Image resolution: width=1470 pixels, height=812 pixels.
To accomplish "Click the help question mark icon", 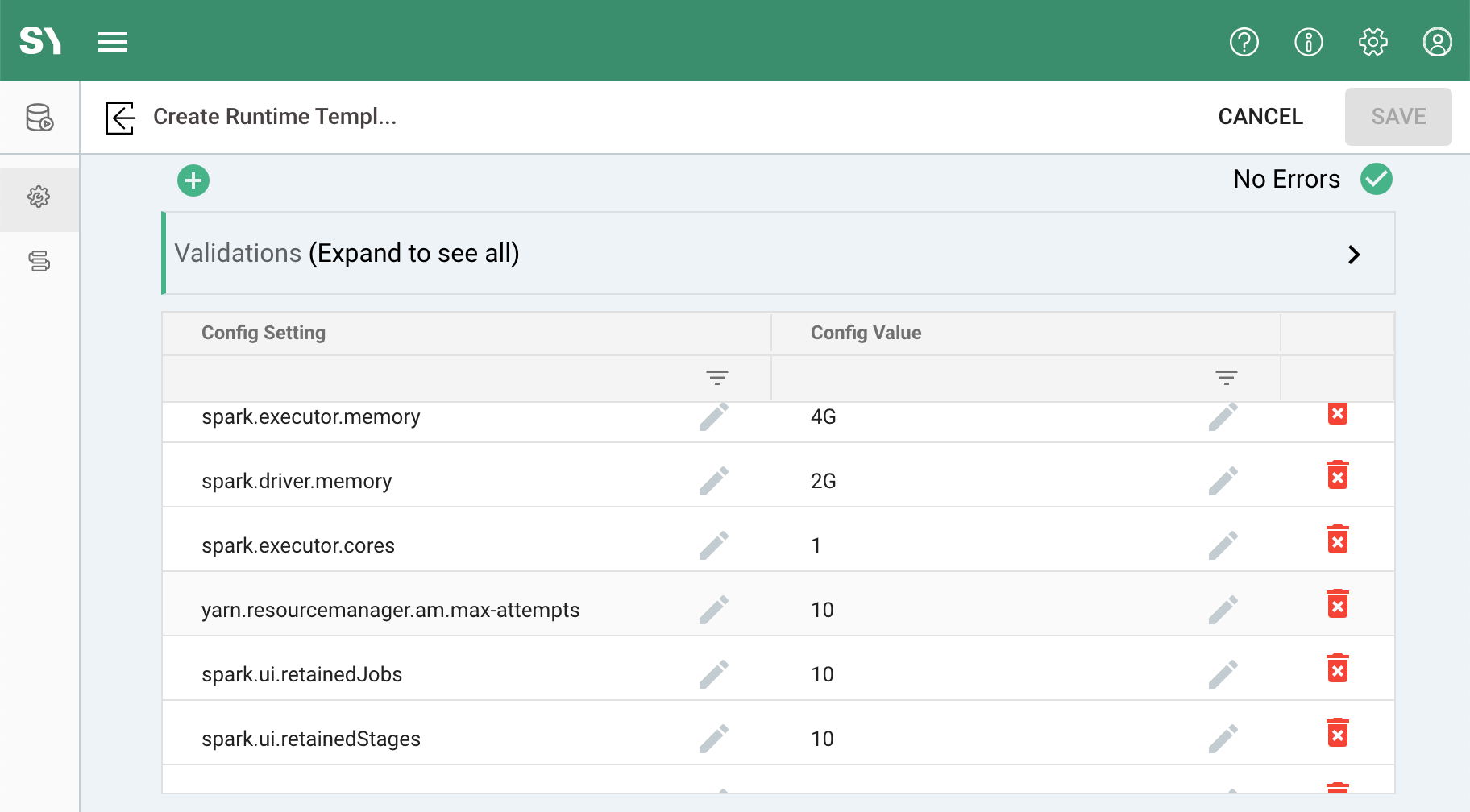I will [x=1244, y=41].
